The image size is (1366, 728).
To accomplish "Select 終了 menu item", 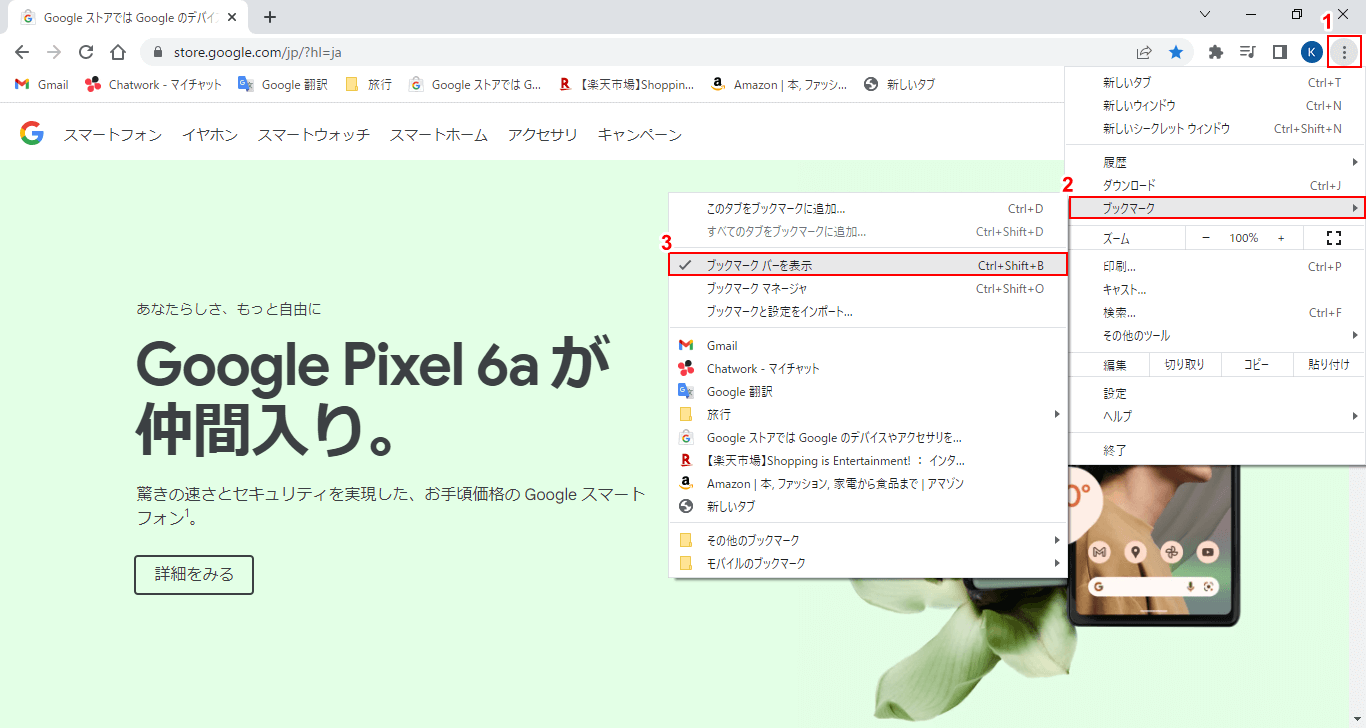I will (x=1216, y=450).
